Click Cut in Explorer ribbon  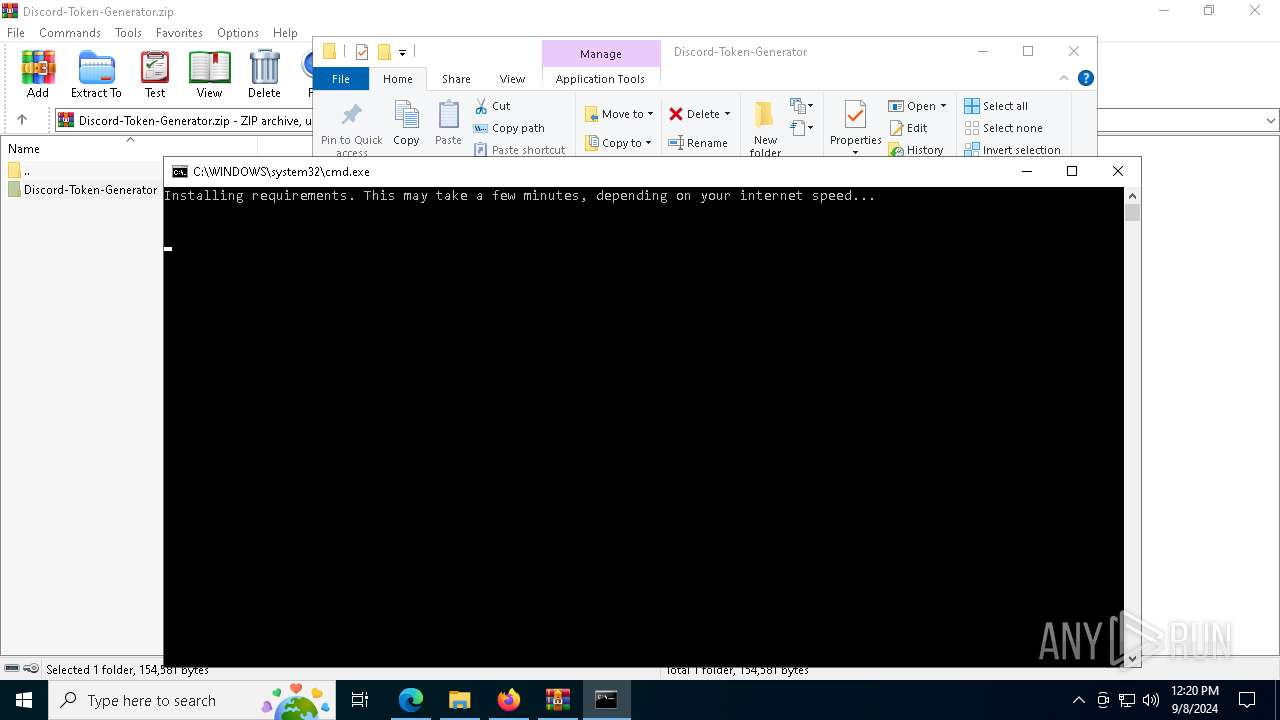tap(492, 106)
